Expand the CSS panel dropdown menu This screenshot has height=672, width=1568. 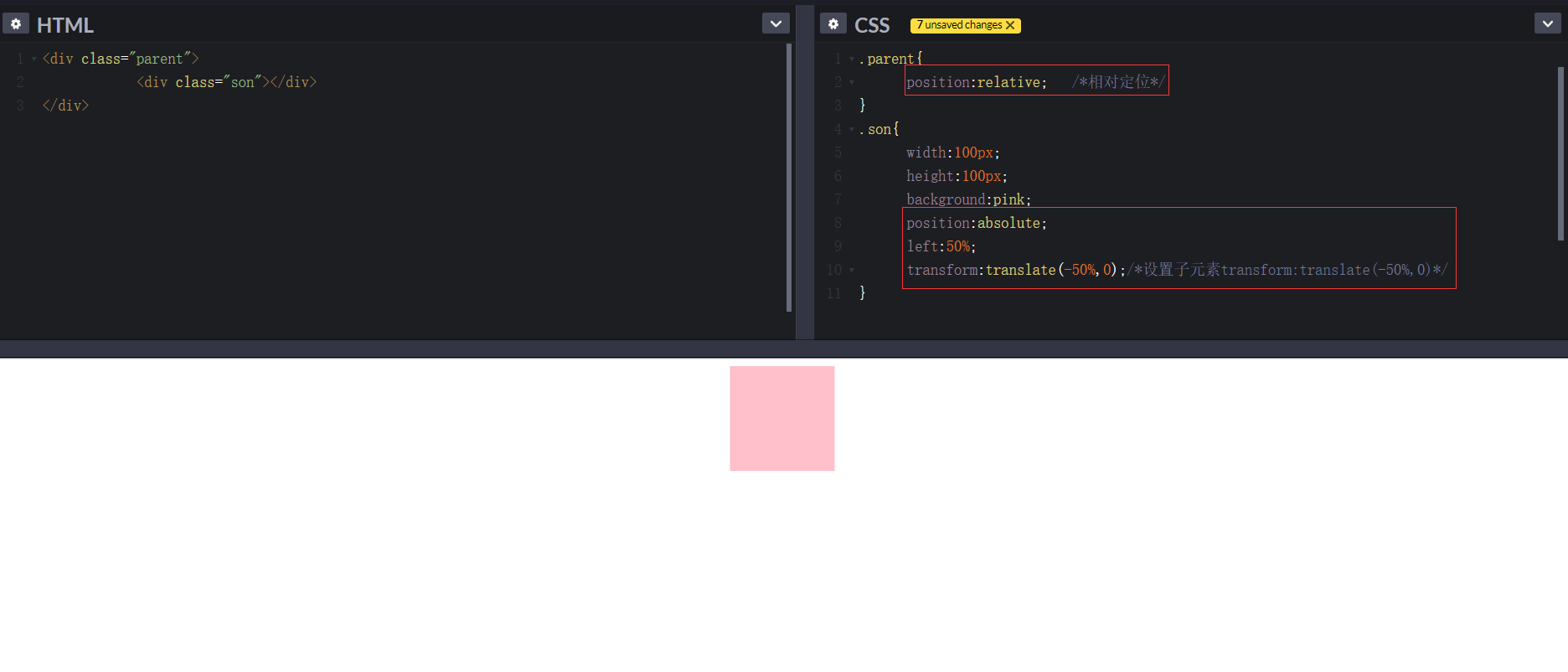point(1548,23)
